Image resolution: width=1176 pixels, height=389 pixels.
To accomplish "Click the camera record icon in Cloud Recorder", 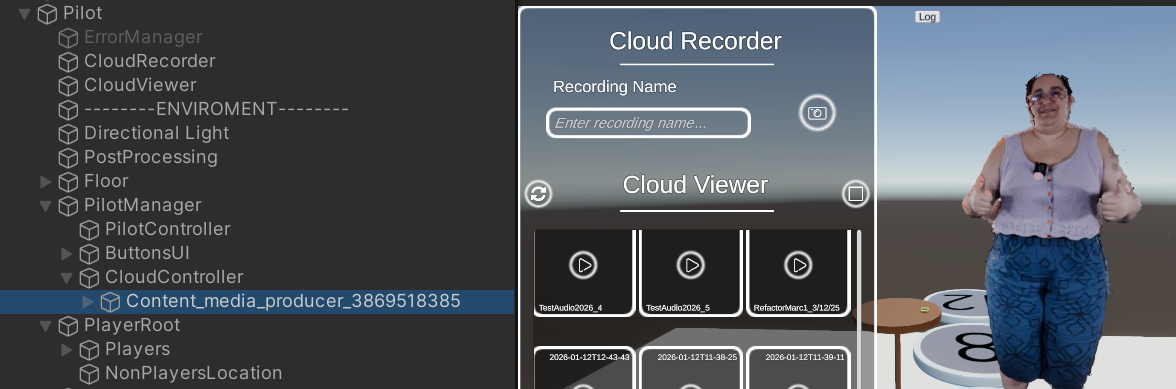I will [x=817, y=113].
